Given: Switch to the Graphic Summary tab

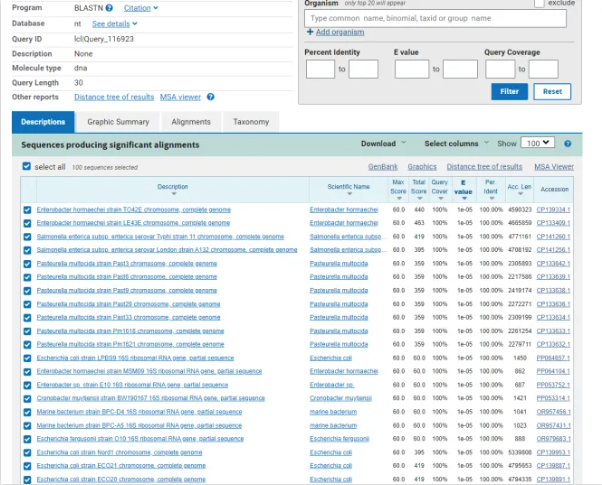Looking at the screenshot, I should pos(118,122).
